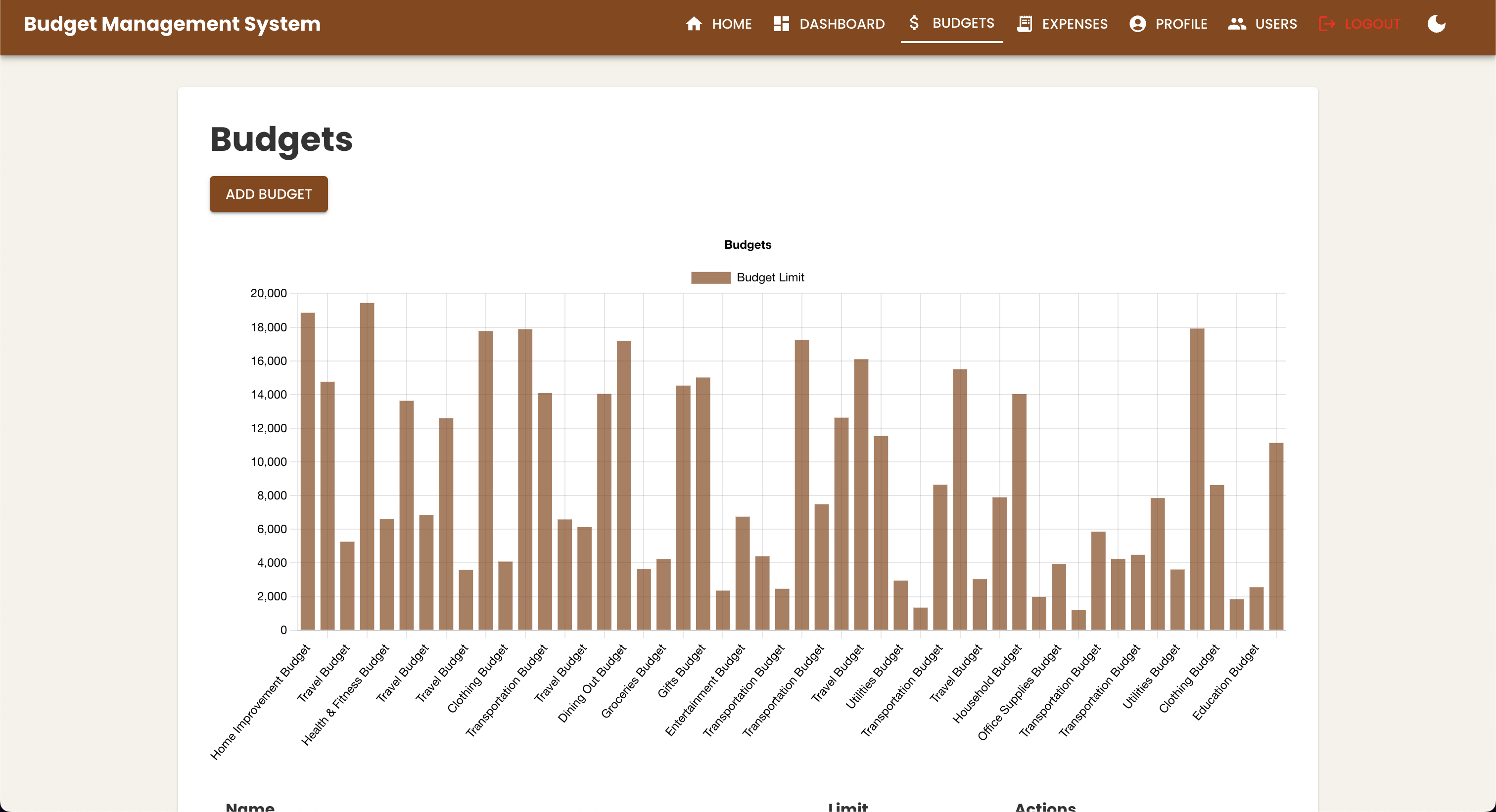
Task: Click ADD BUDGET button
Action: pos(269,194)
